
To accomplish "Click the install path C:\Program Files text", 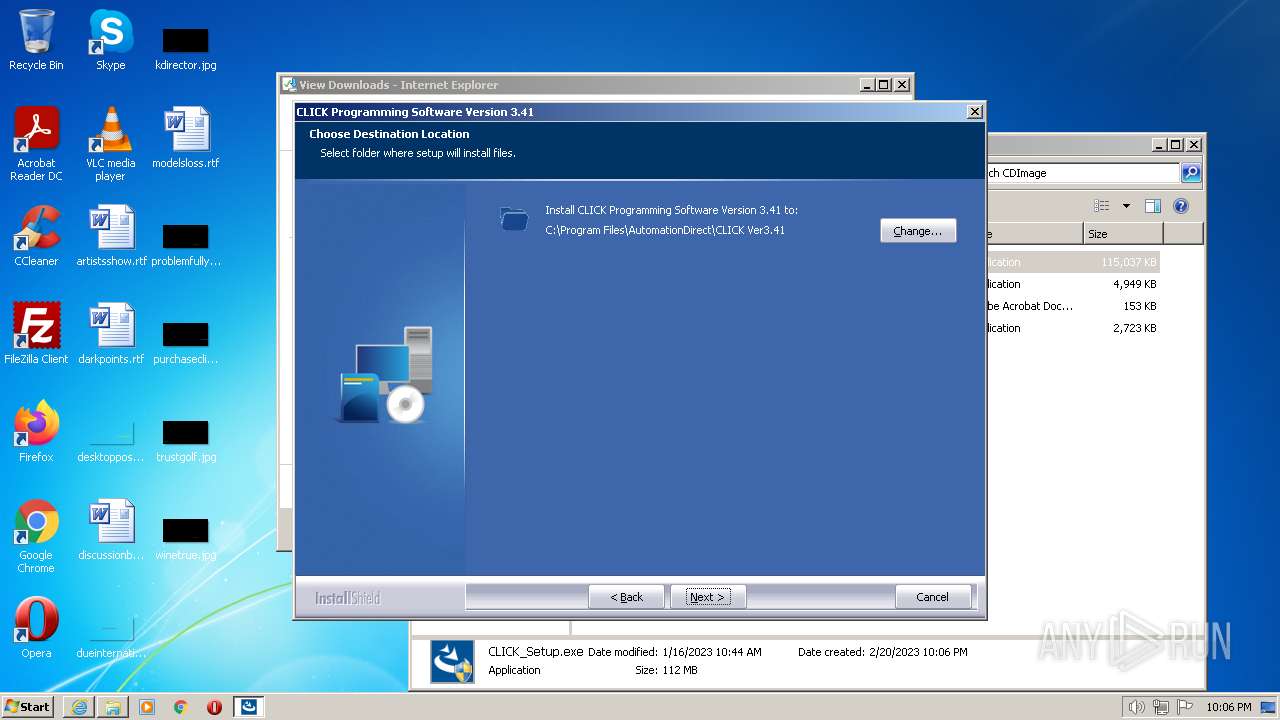I will 665,230.
